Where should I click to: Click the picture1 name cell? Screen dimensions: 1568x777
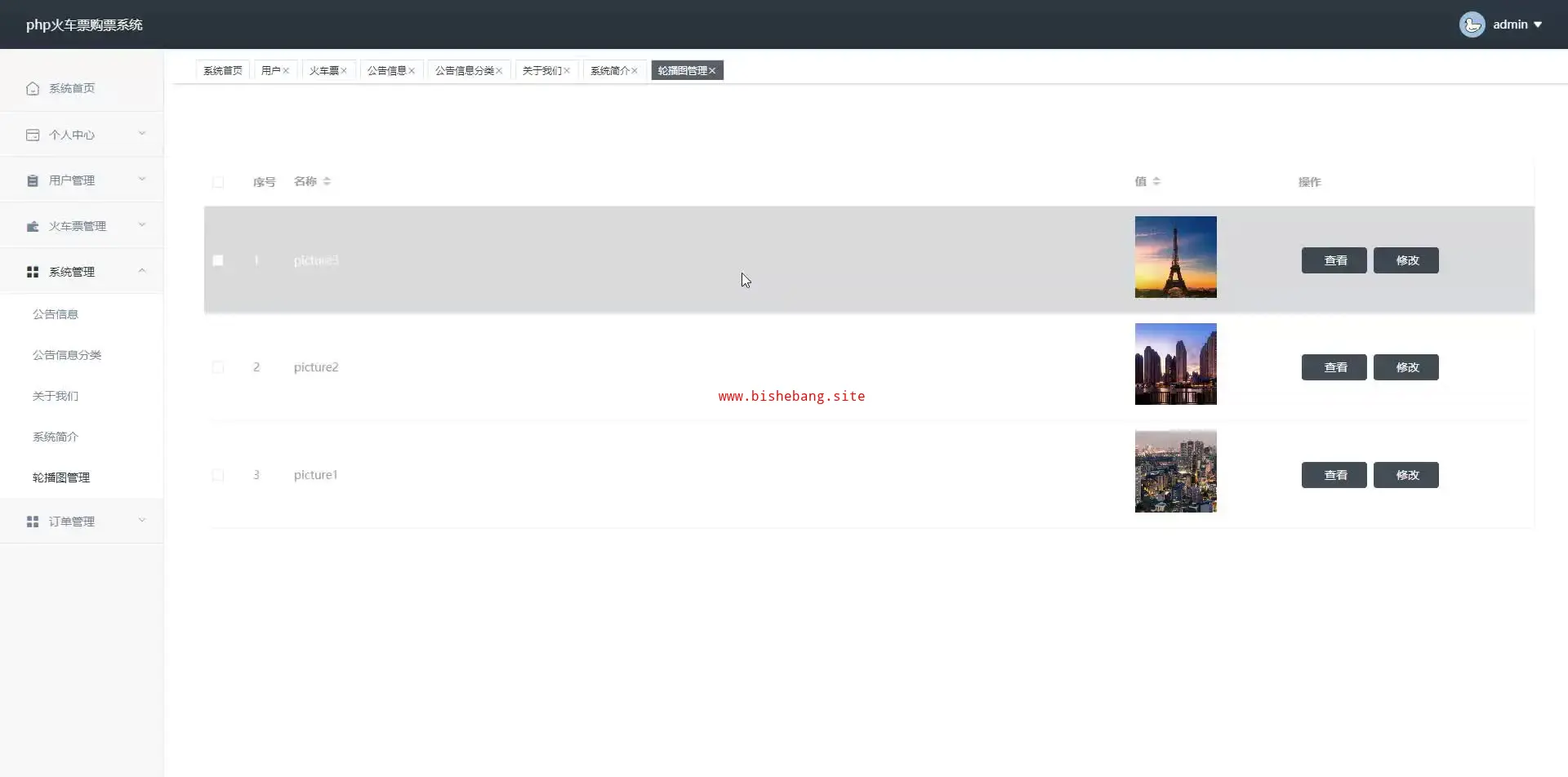(x=315, y=475)
